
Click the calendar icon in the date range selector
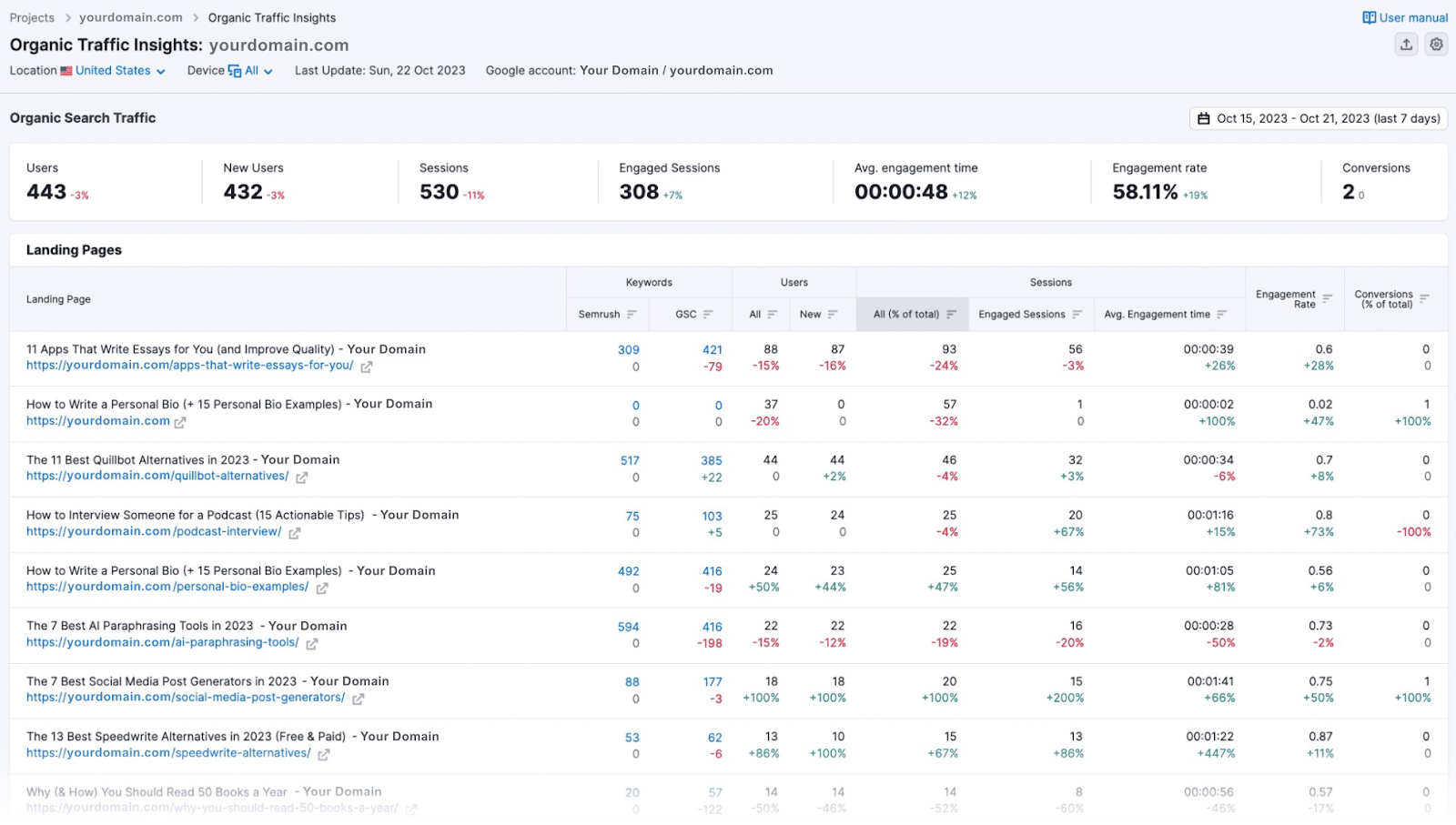(x=1206, y=118)
